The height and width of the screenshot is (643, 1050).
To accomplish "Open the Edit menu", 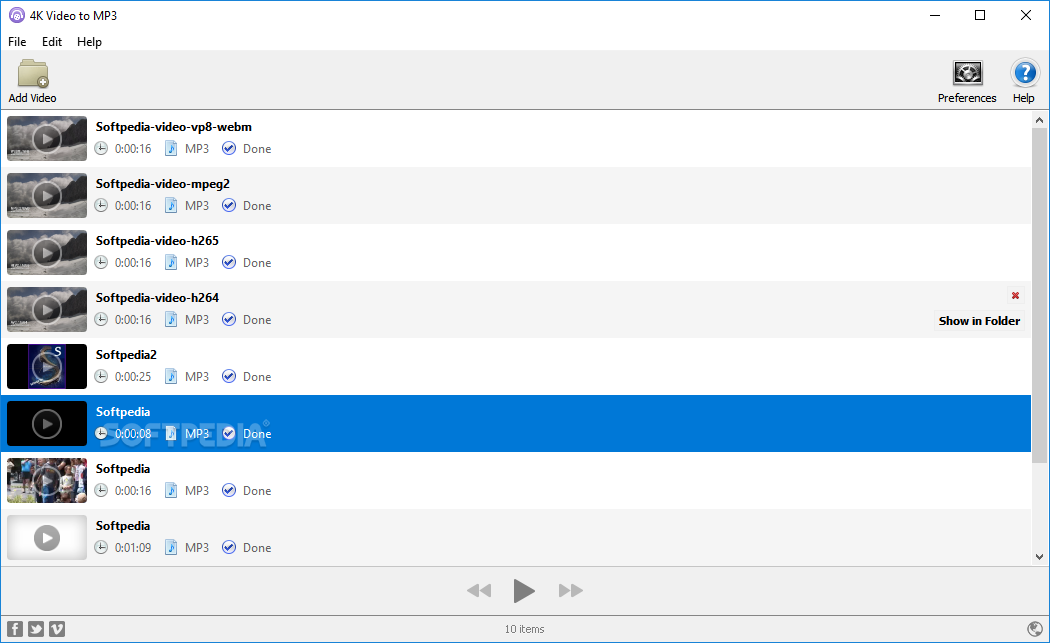I will click(52, 42).
